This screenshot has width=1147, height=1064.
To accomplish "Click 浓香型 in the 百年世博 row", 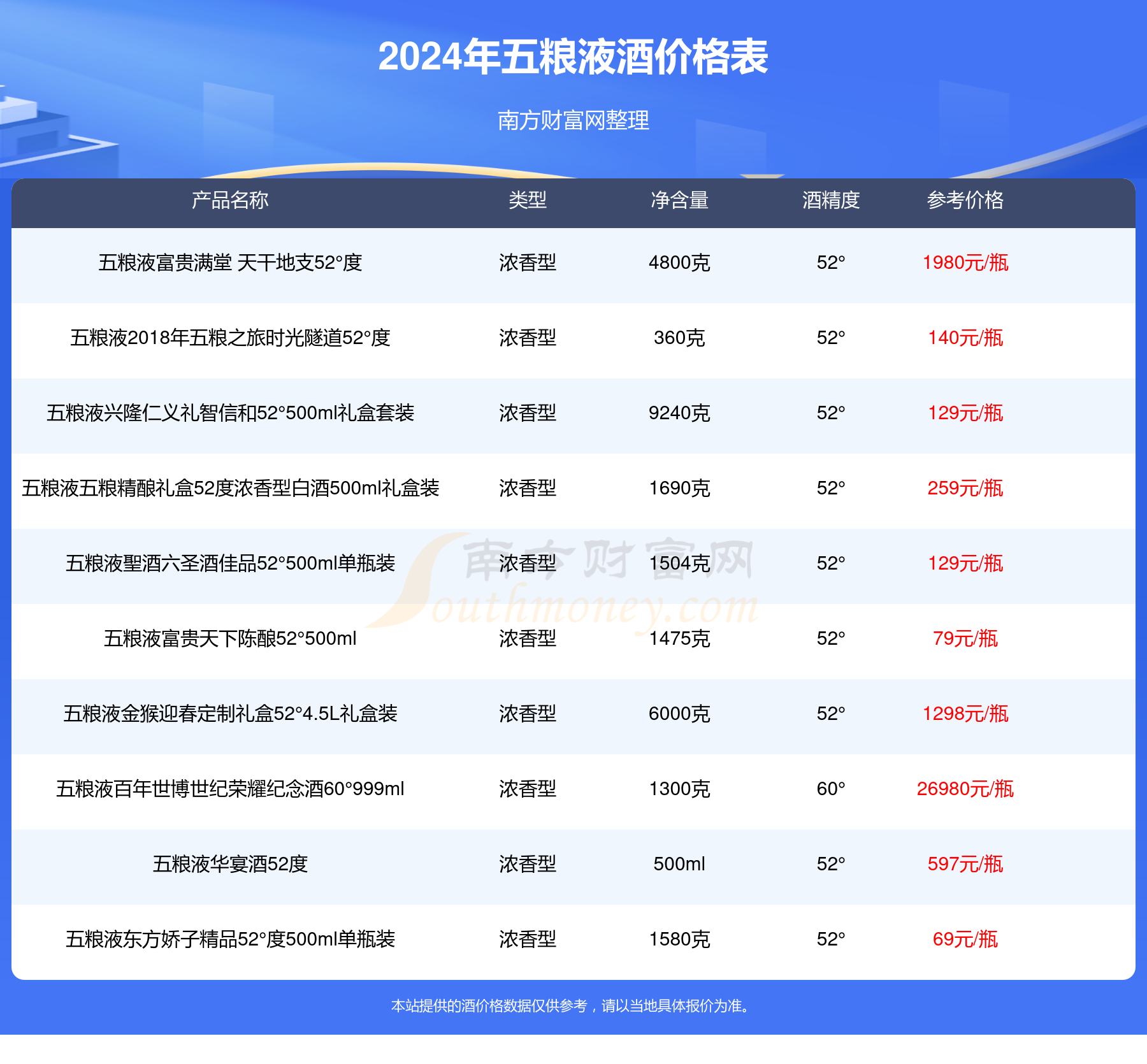I will (528, 789).
